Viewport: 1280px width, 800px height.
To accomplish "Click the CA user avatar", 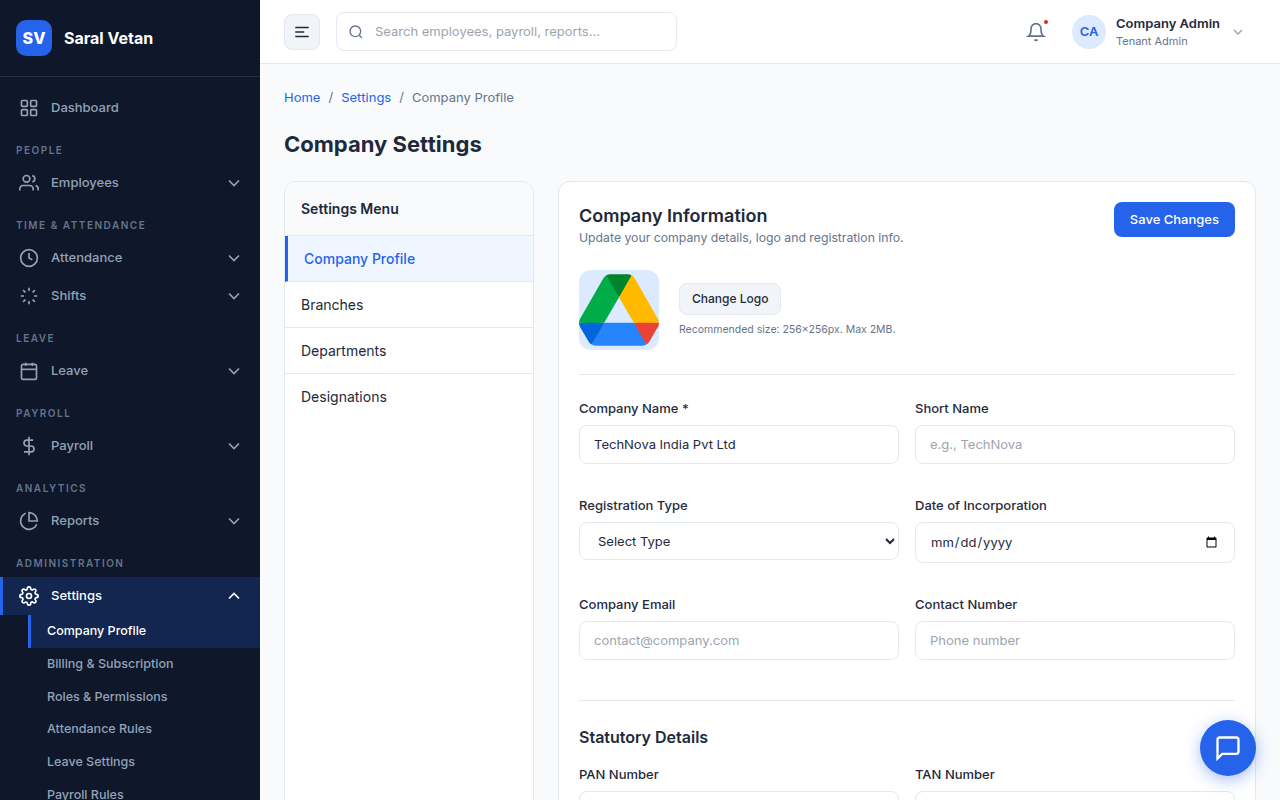I will tap(1089, 32).
